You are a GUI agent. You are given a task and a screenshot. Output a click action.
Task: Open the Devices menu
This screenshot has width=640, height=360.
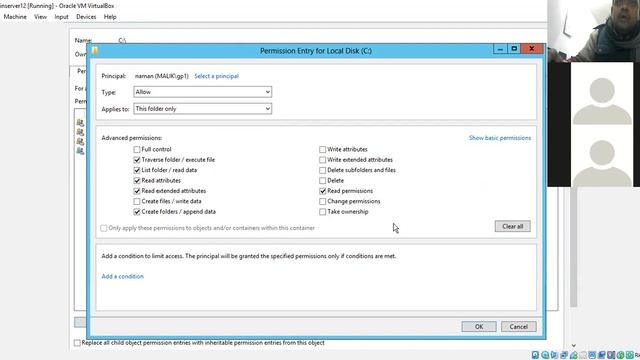(x=86, y=17)
